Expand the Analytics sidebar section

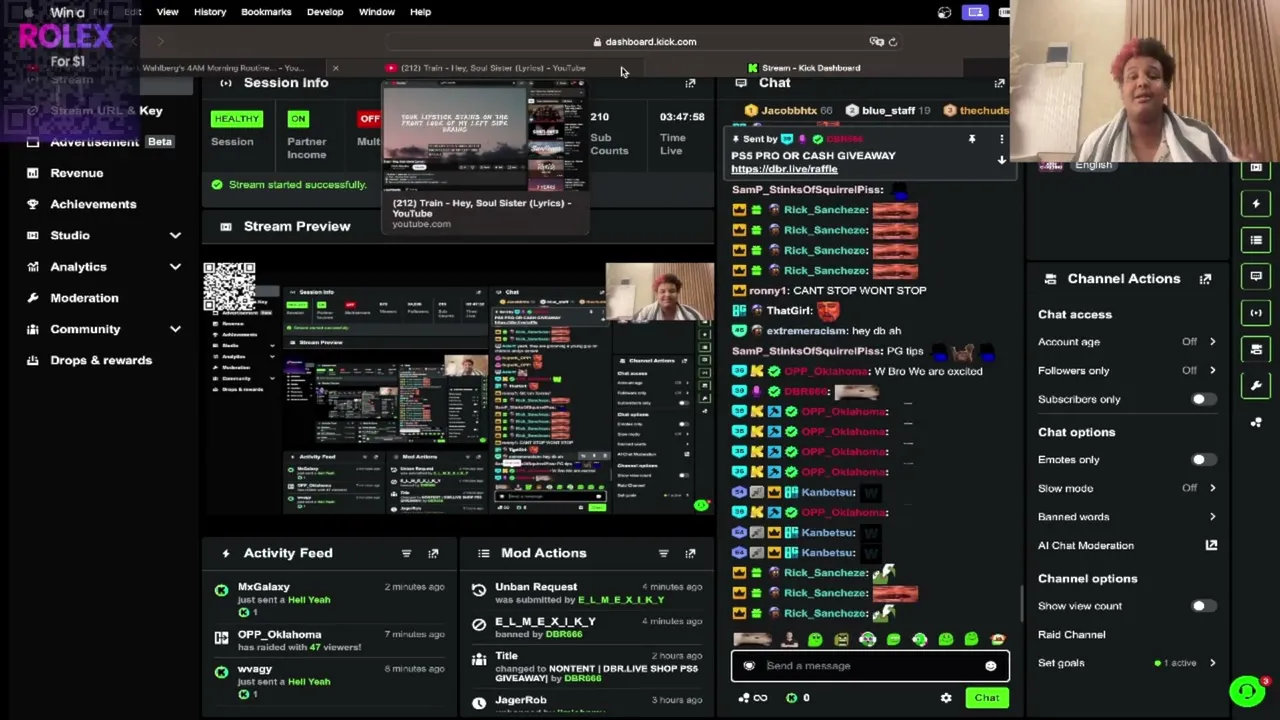coord(175,267)
